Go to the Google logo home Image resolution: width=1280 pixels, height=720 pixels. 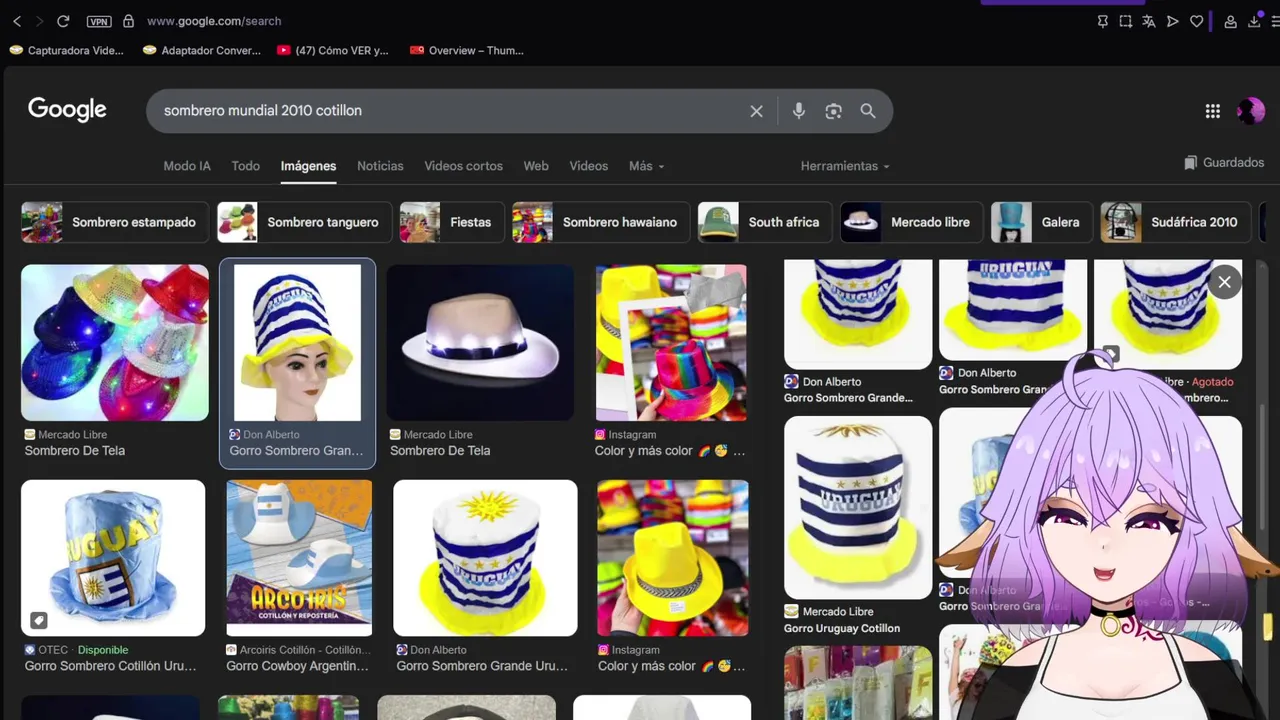tap(67, 110)
